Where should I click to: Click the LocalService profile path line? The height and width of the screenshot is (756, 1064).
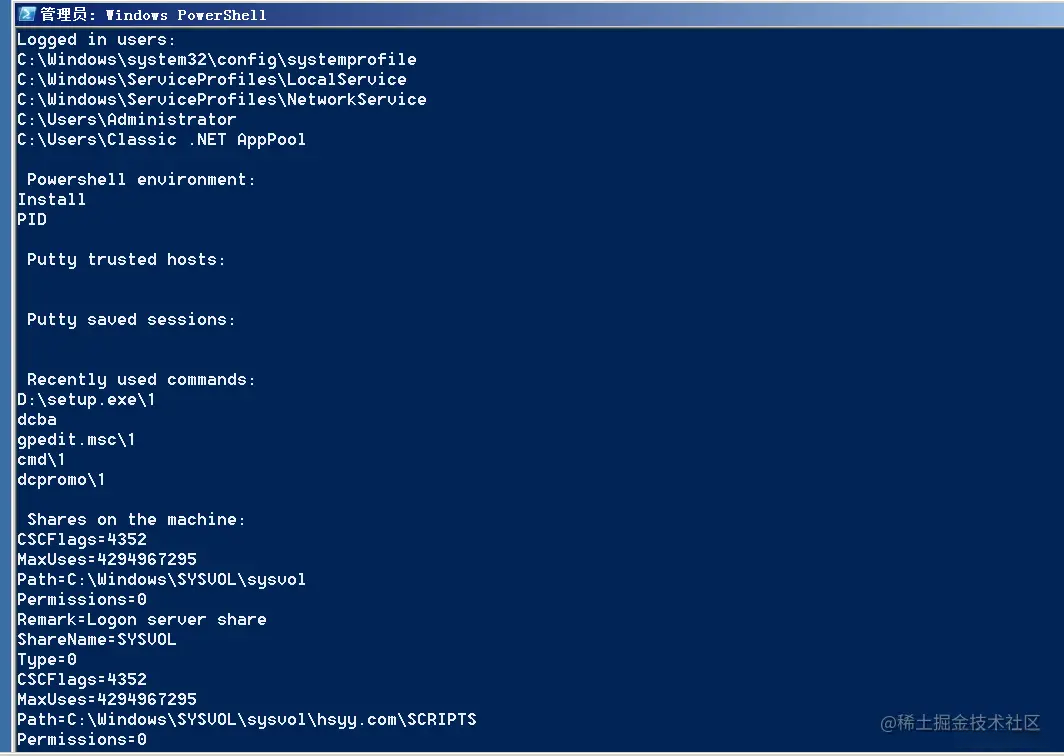click(211, 80)
